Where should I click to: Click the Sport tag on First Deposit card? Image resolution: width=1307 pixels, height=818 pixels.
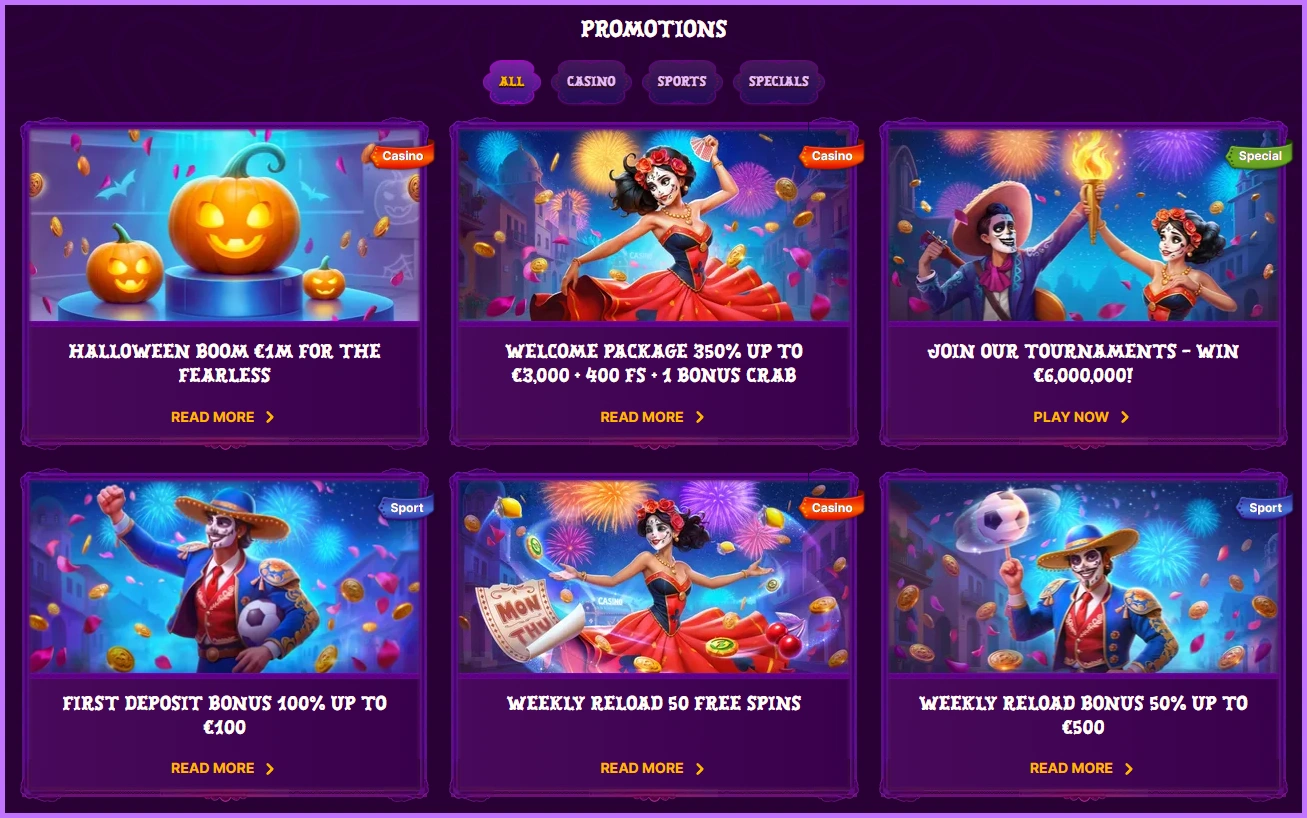point(406,508)
